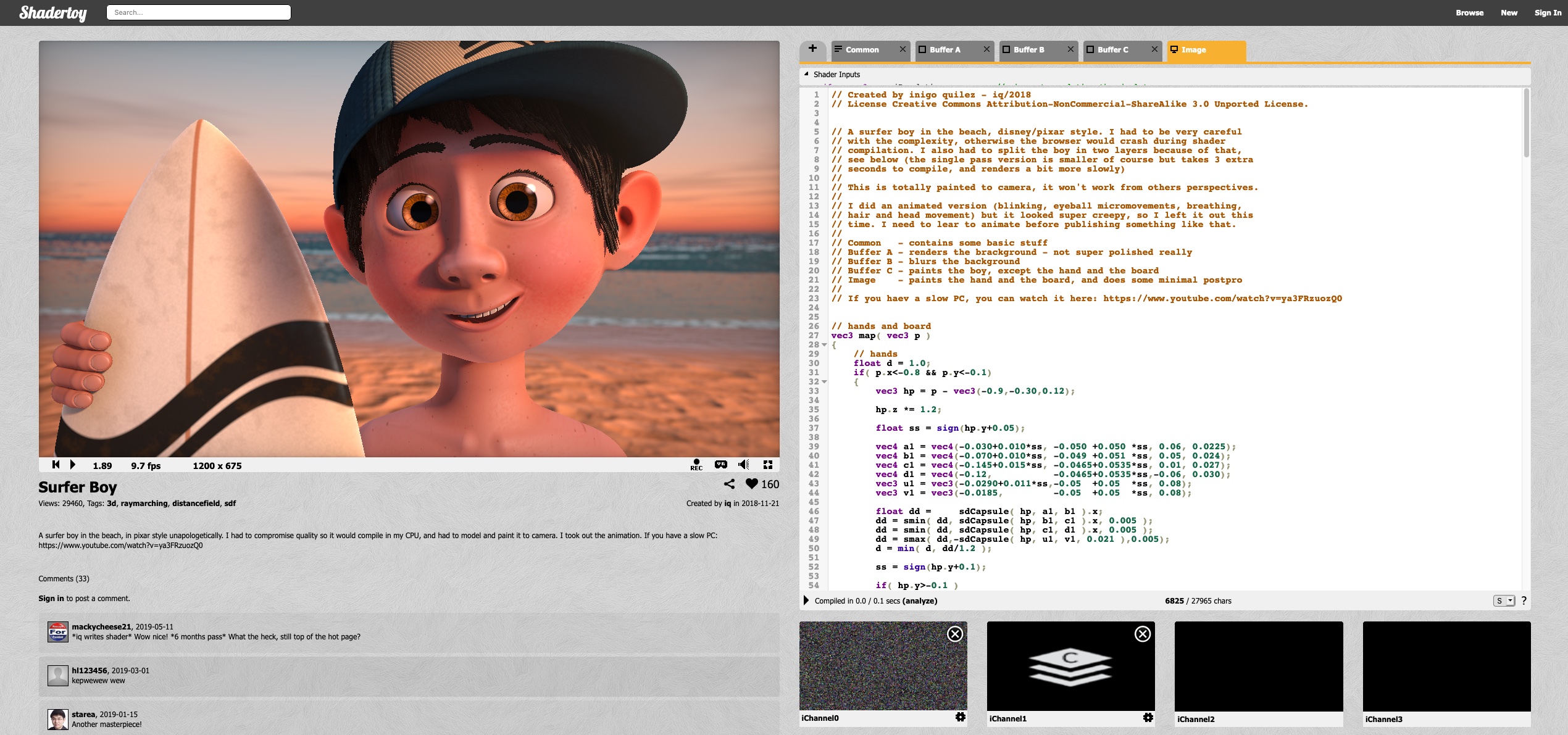
Task: Click the analyze compile link
Action: point(920,601)
